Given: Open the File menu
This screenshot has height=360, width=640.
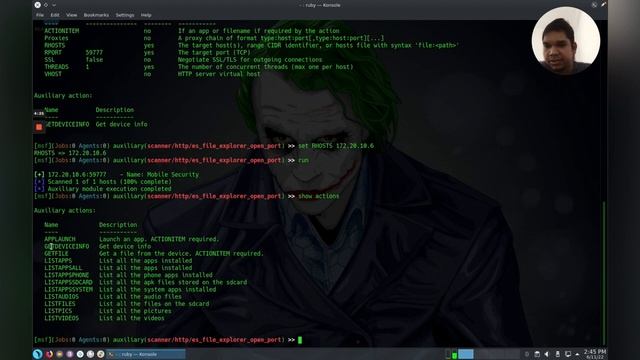Looking at the screenshot, I should pyautogui.click(x=40, y=15).
